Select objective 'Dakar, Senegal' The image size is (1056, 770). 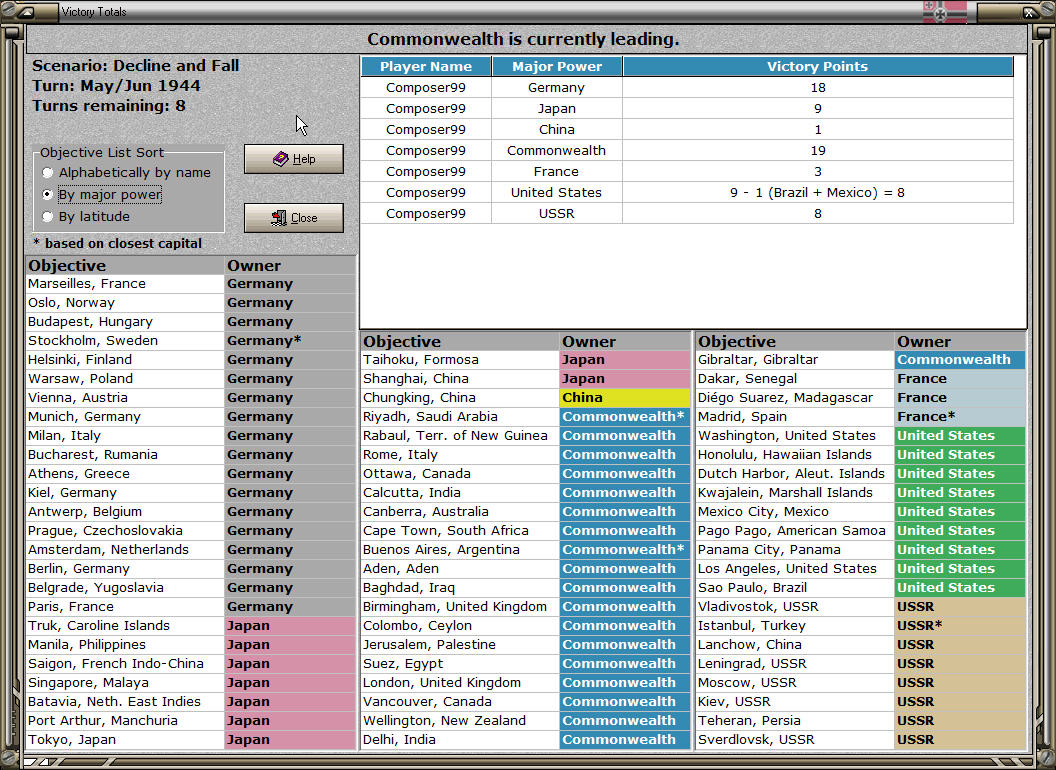click(x=795, y=379)
